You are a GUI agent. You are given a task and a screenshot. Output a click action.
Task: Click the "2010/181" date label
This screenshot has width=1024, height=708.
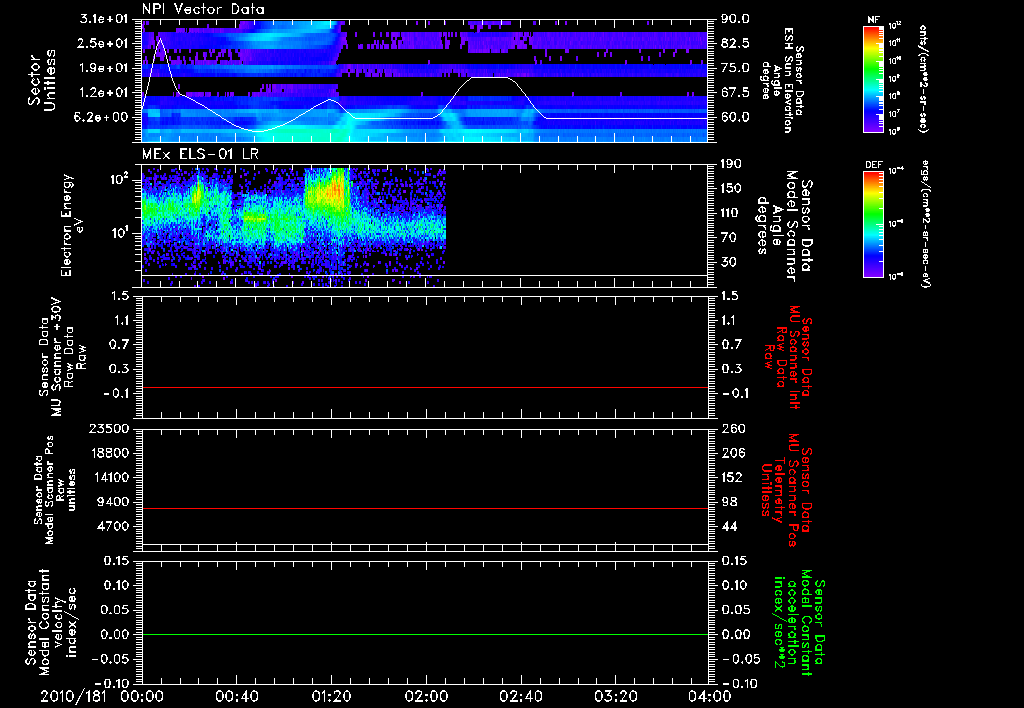(x=73, y=696)
